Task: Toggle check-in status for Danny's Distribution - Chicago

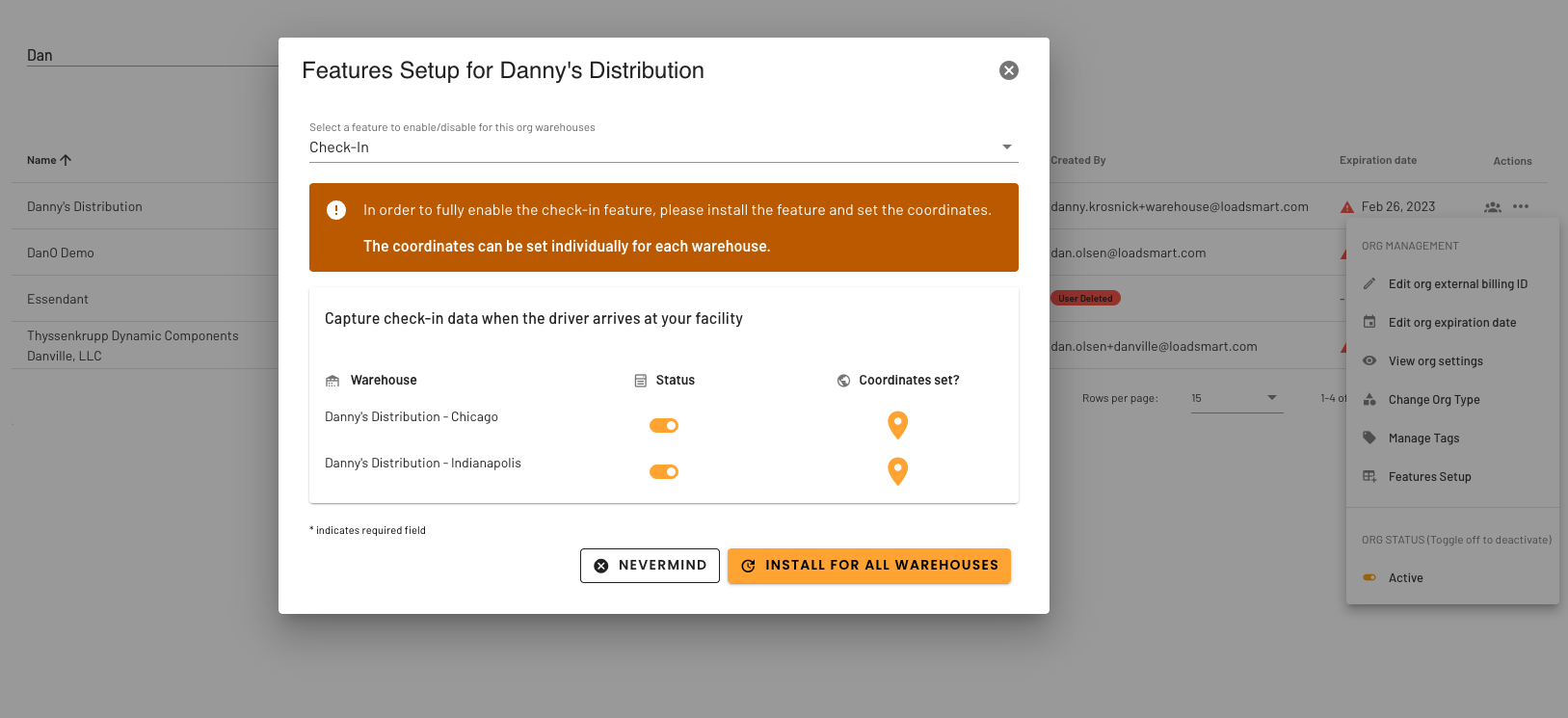Action: coord(664,426)
